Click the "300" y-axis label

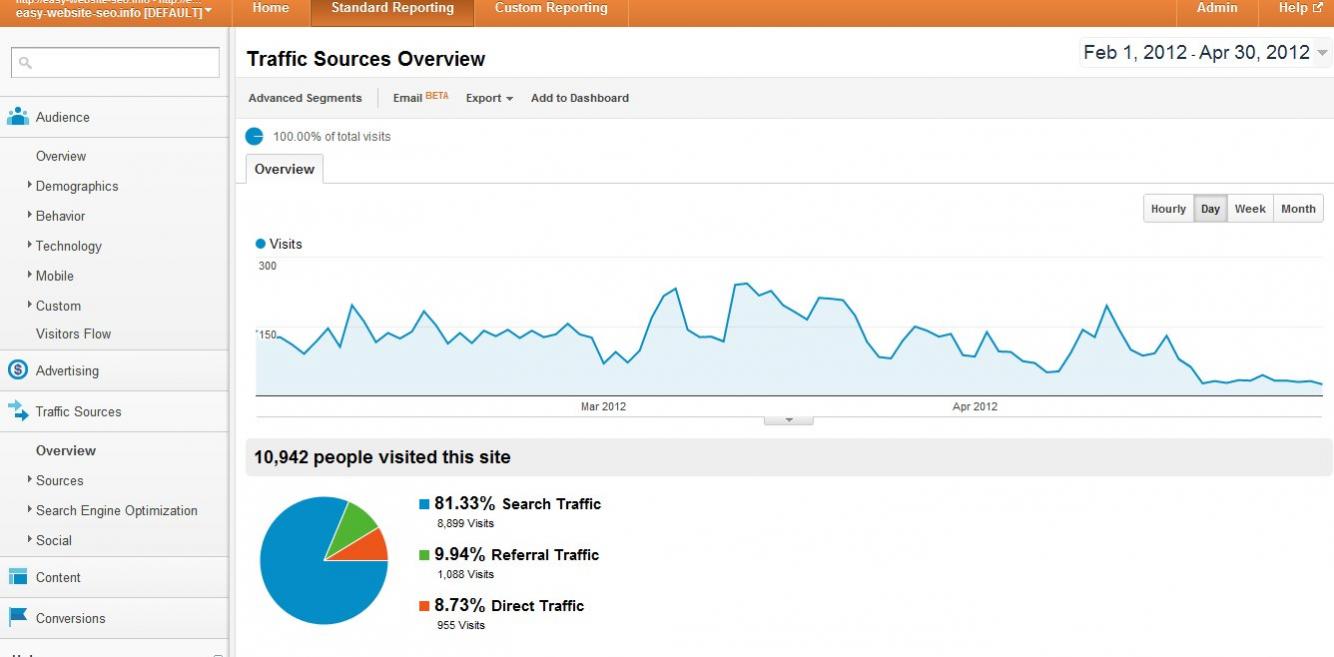click(x=267, y=266)
